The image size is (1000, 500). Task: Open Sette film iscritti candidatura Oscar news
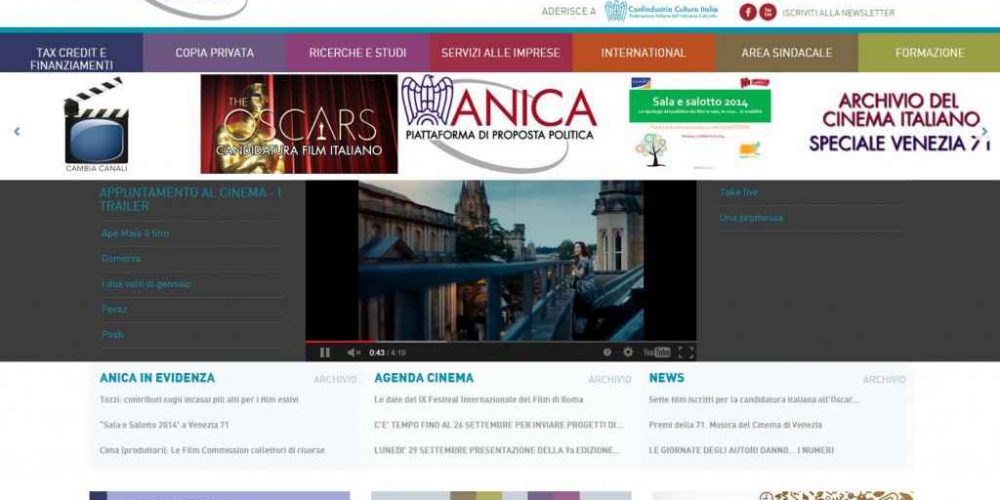(x=754, y=399)
